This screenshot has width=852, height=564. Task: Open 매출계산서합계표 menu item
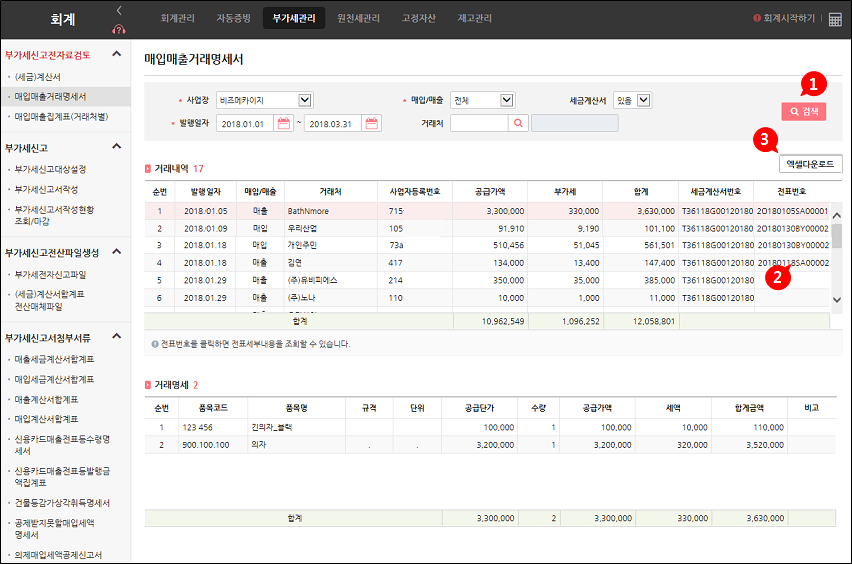point(46,399)
